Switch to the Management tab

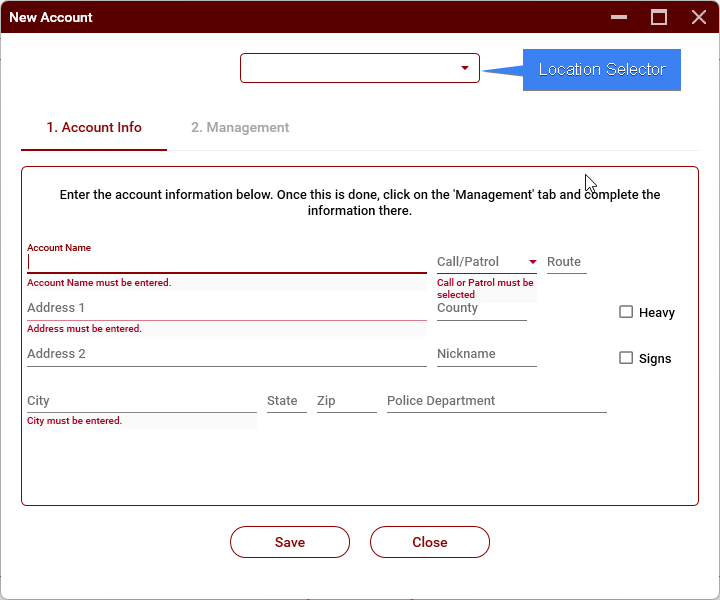[240, 128]
